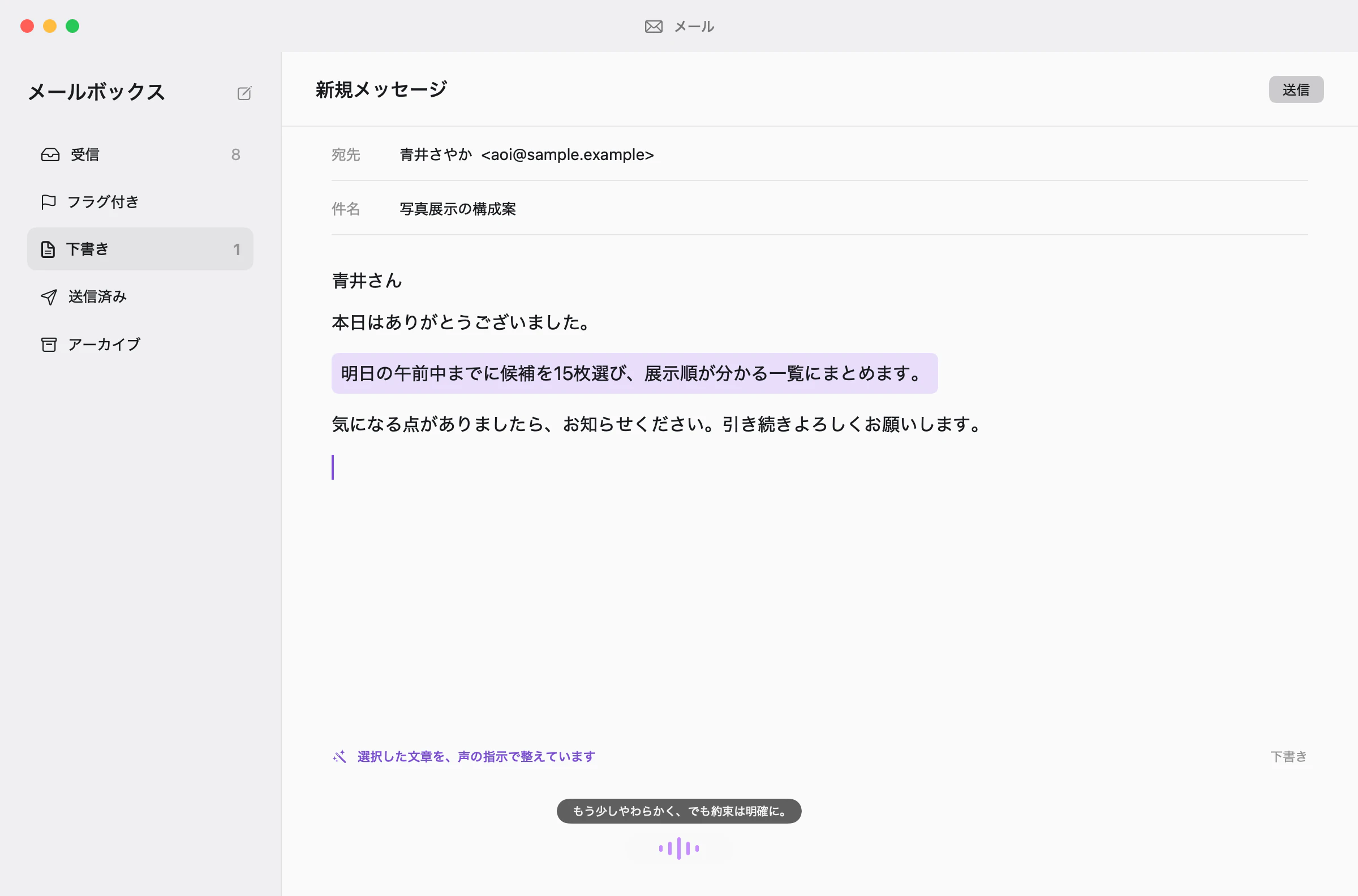Minimize the window with the yellow button
The height and width of the screenshot is (896, 1358).
(50, 25)
